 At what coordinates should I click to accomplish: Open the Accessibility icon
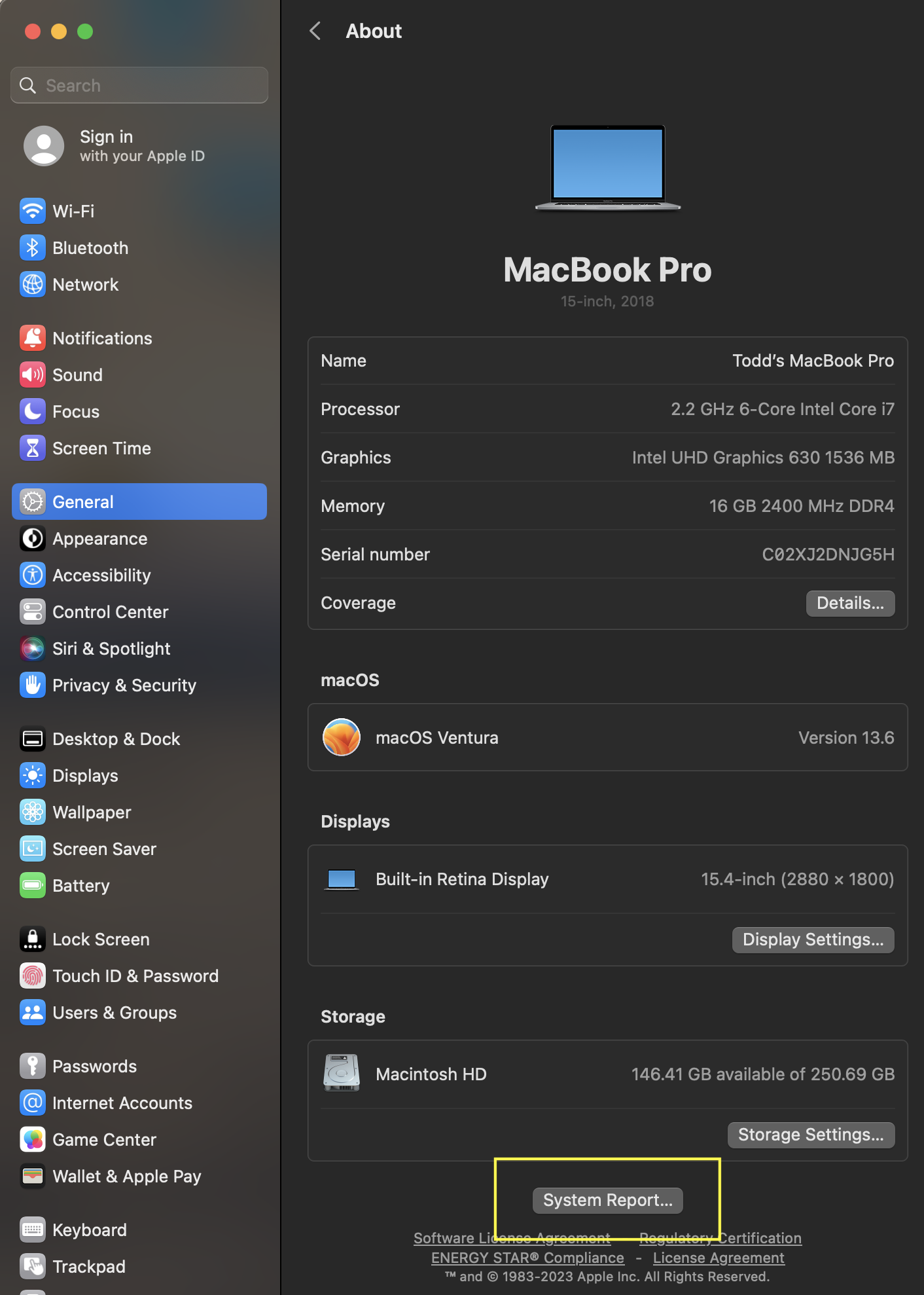pos(33,575)
